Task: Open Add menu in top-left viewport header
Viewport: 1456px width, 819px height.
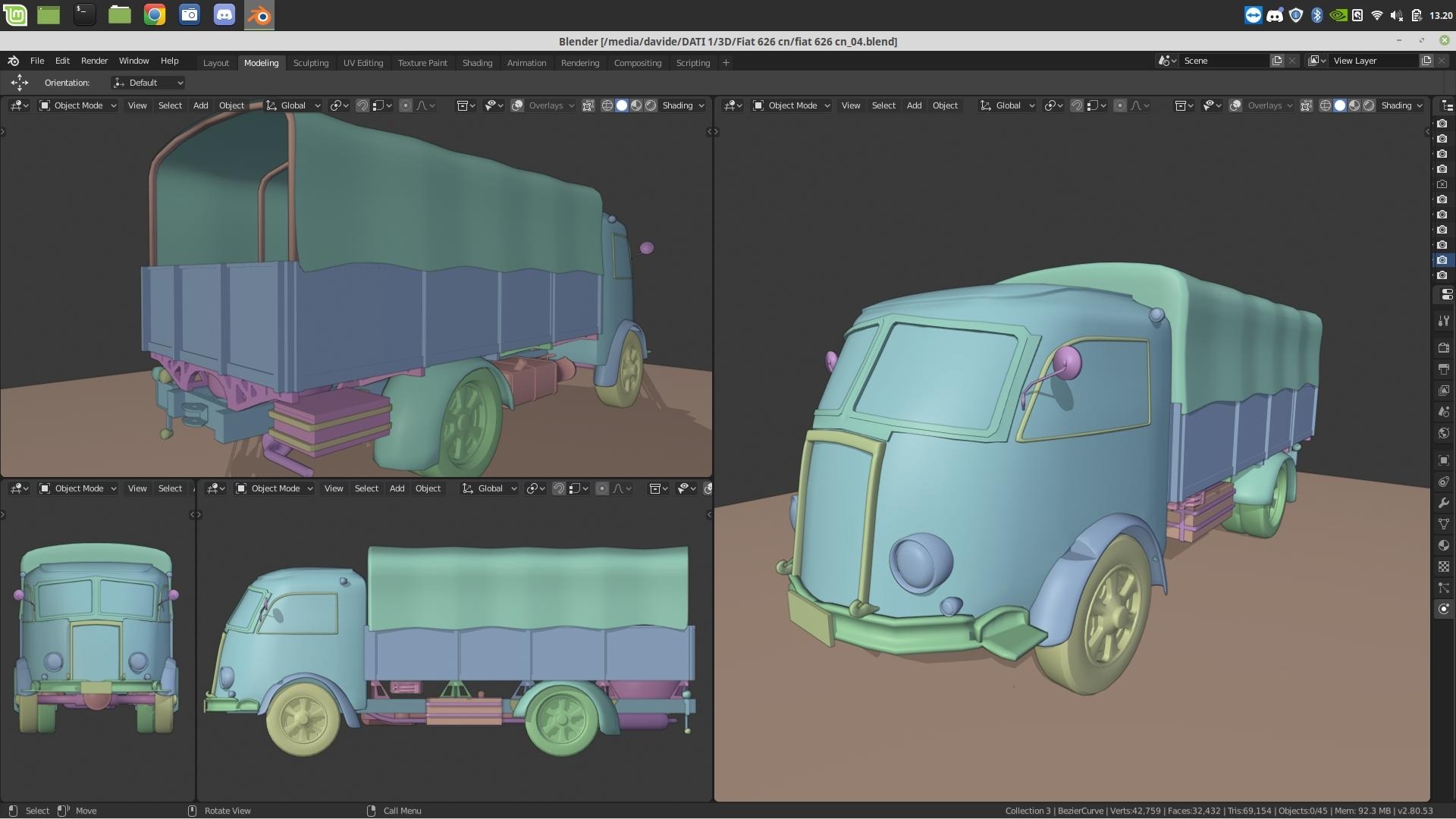Action: tap(200, 105)
